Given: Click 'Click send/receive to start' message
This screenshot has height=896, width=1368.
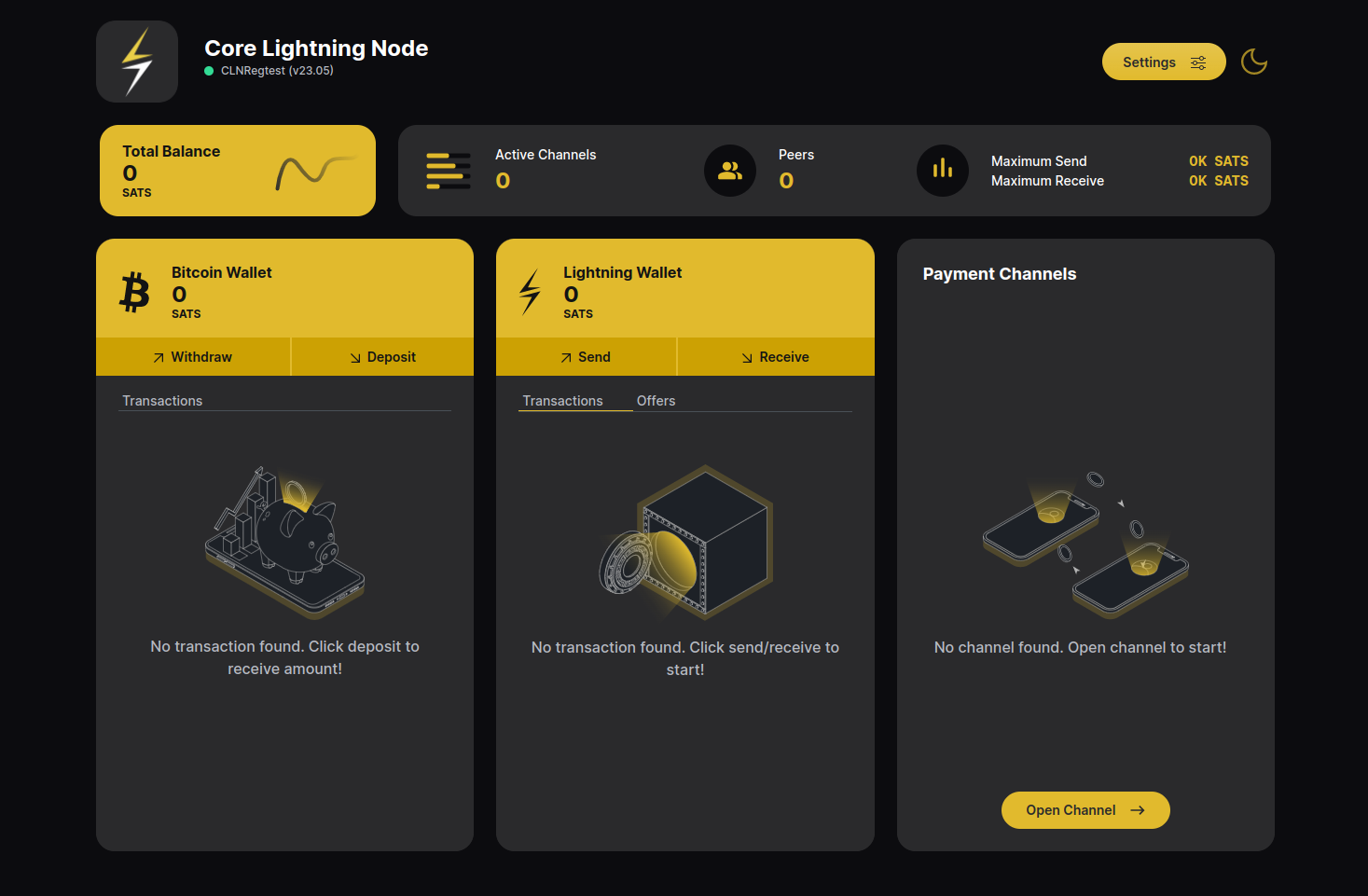Looking at the screenshot, I should tap(685, 658).
